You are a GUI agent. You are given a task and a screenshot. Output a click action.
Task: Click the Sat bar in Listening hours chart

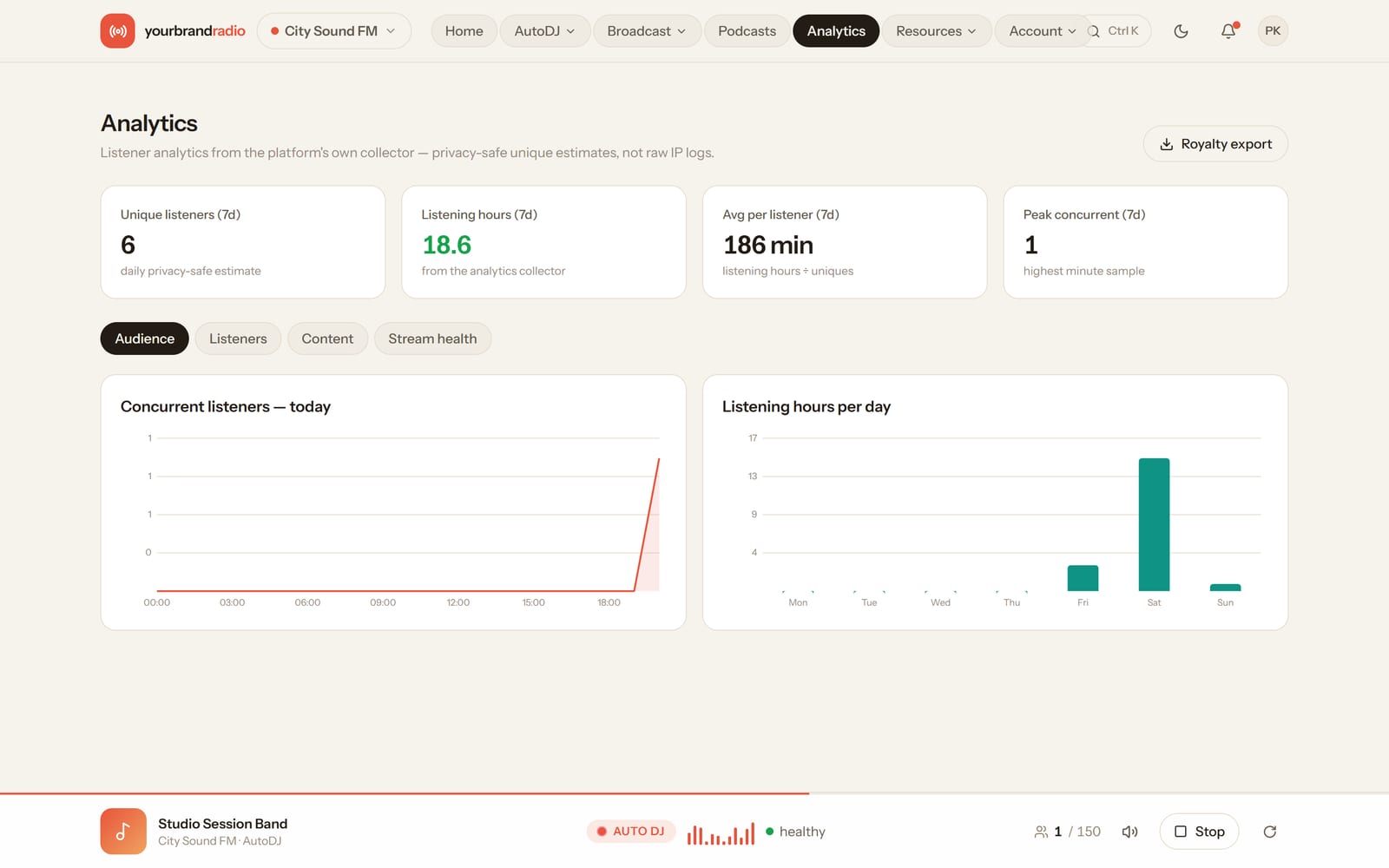pyautogui.click(x=1154, y=524)
